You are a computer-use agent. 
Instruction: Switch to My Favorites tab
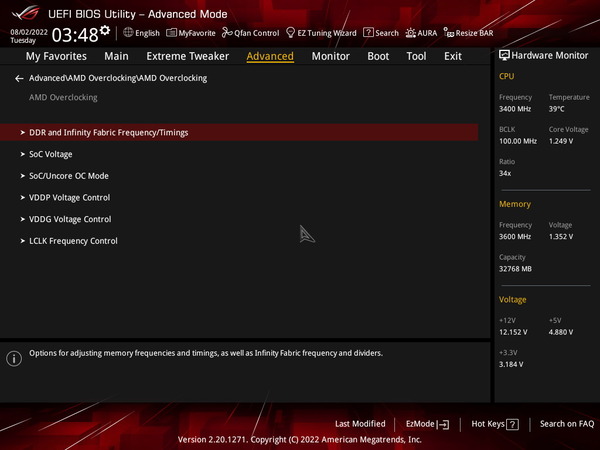(56, 56)
